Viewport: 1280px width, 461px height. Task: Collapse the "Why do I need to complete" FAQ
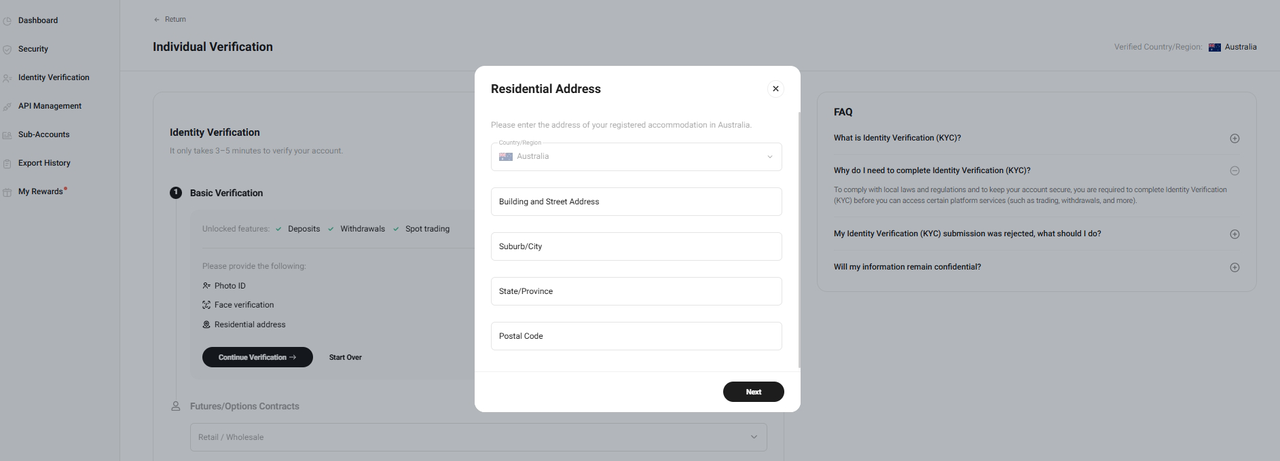tap(1234, 171)
